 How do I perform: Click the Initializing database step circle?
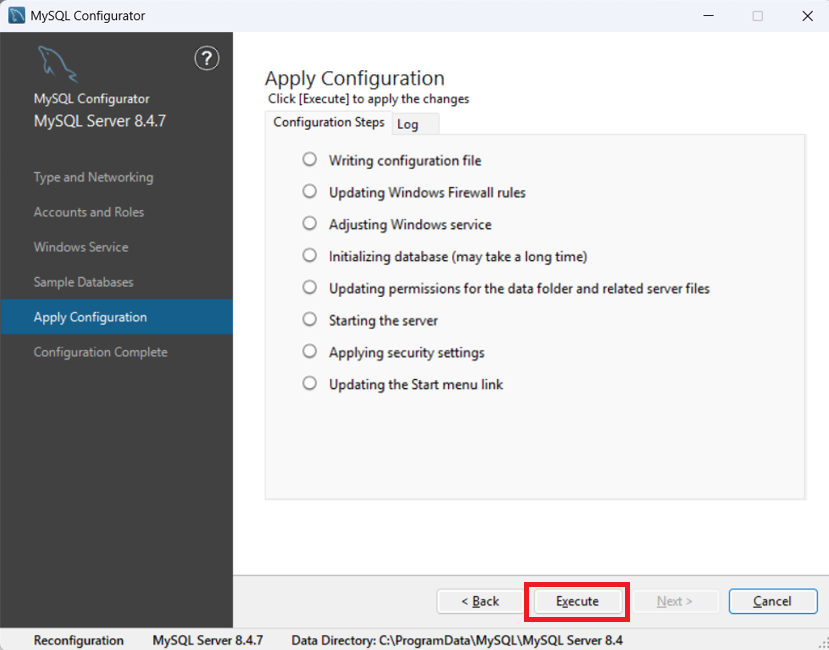point(310,256)
